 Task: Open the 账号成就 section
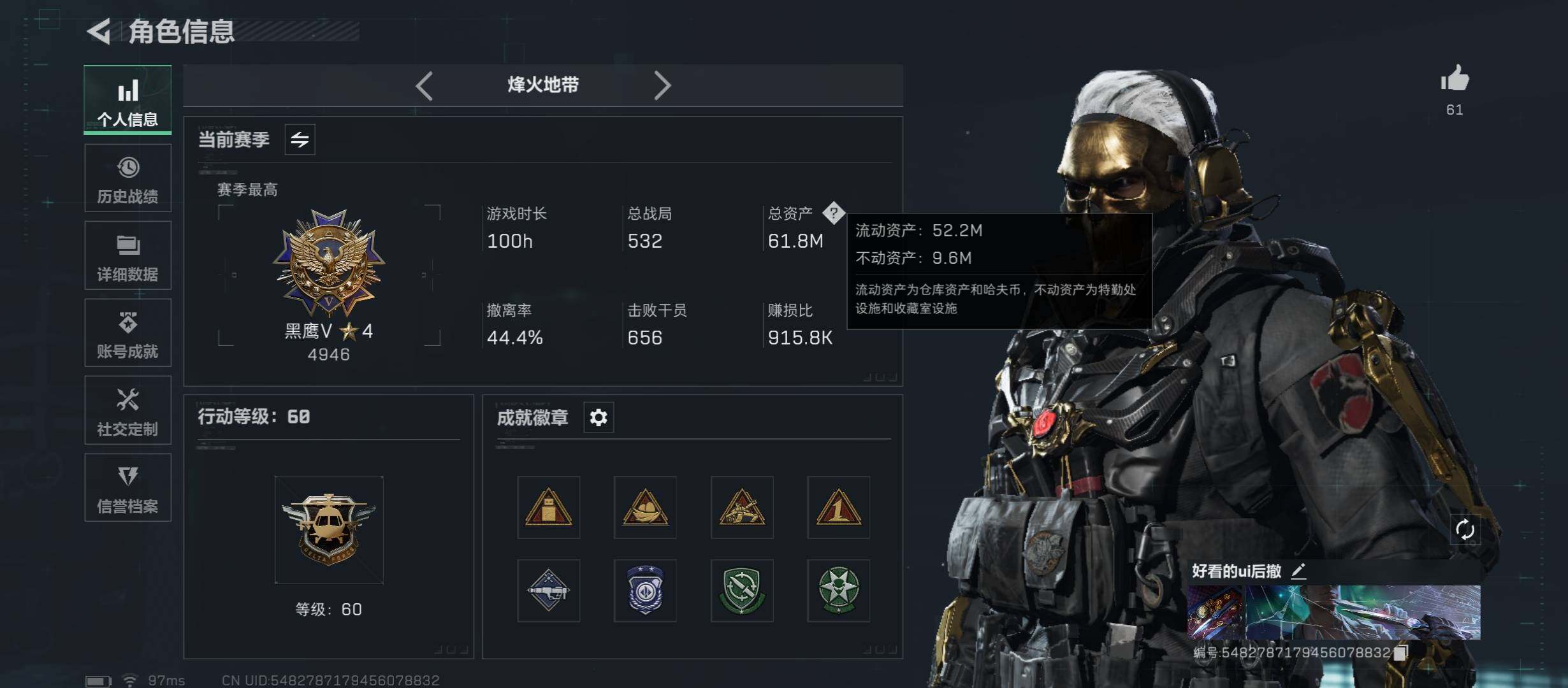click(127, 333)
